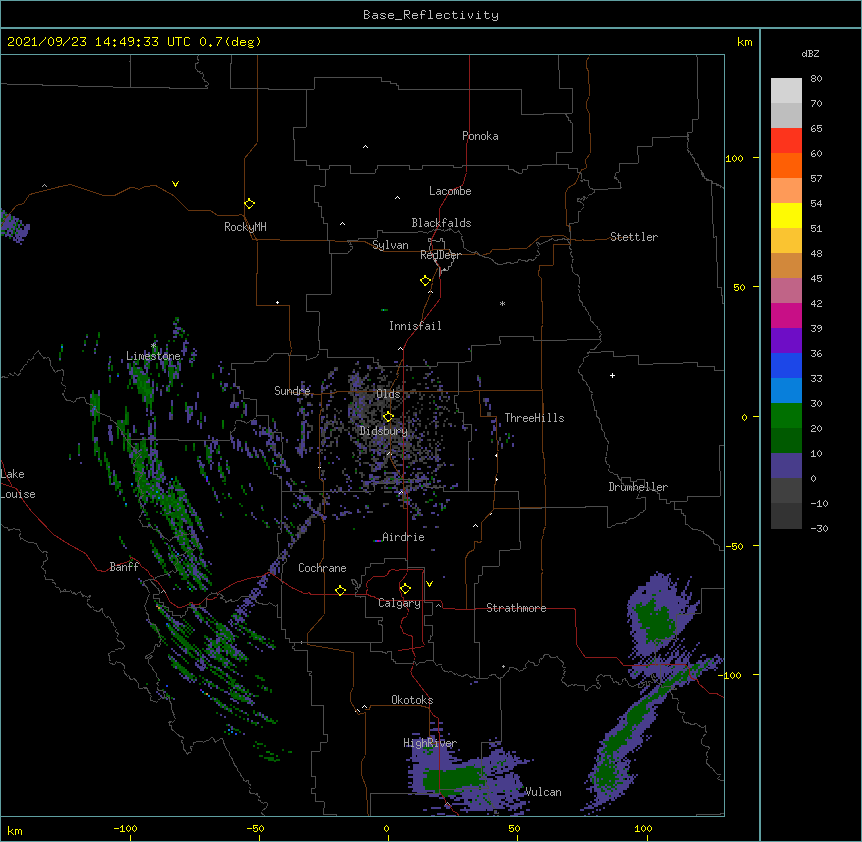Click the 30 dBZ green legend swatch

coord(786,416)
